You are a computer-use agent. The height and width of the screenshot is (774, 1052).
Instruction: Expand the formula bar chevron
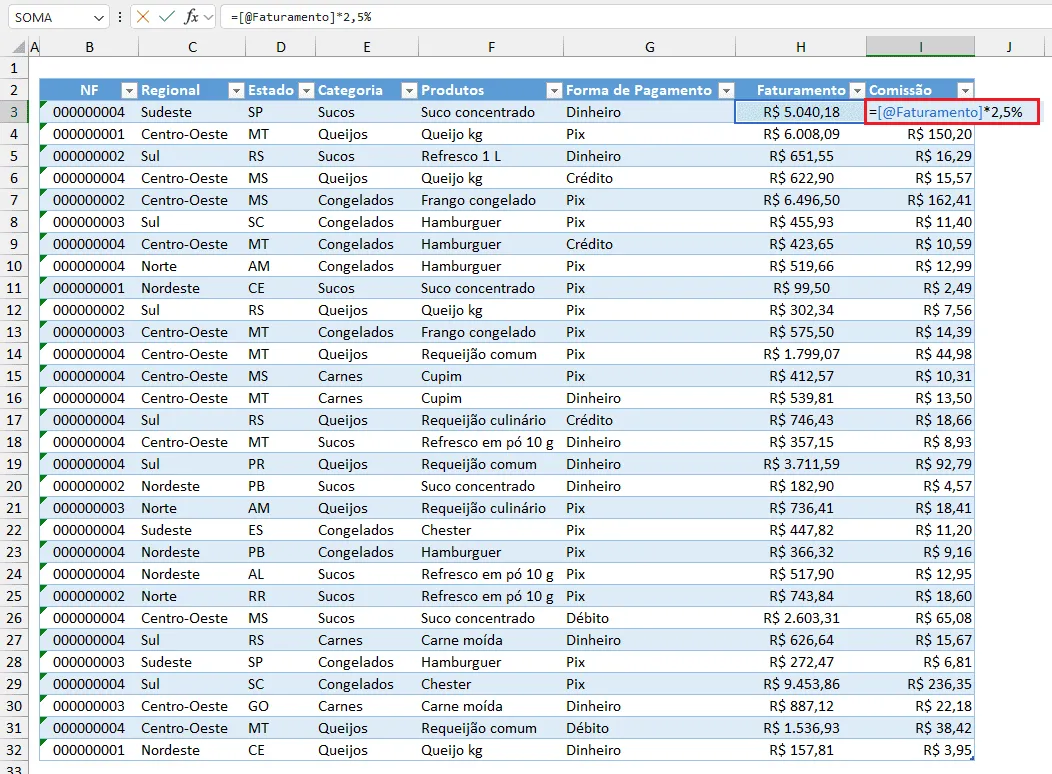(208, 17)
